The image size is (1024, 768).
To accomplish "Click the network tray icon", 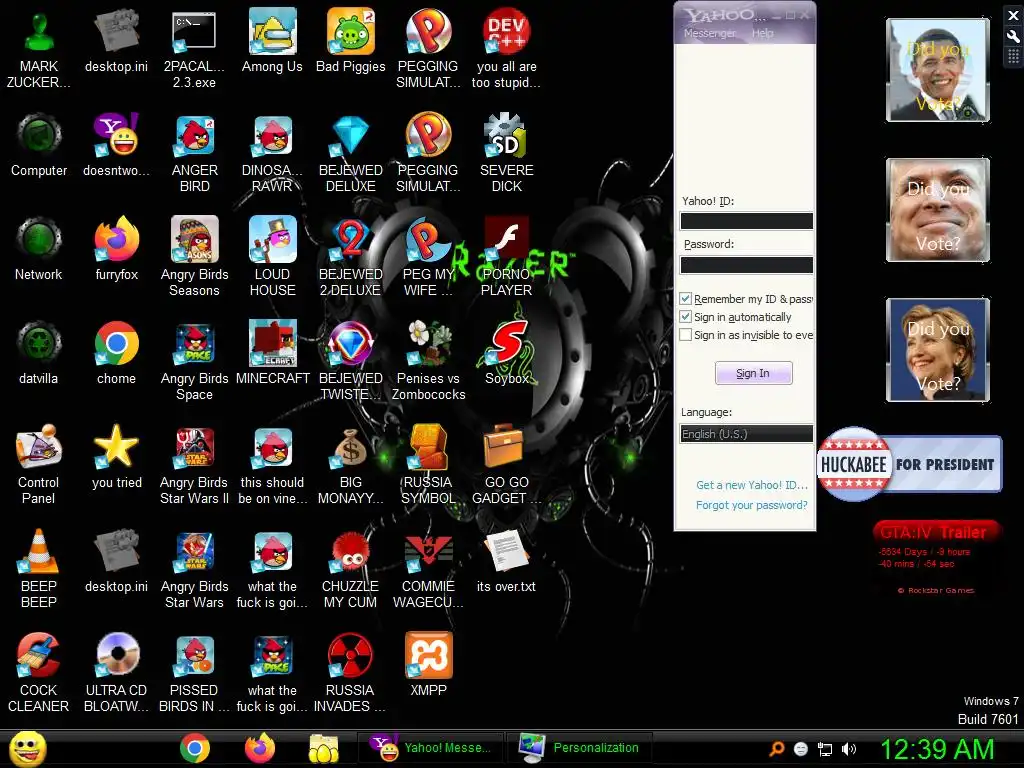I will click(825, 749).
